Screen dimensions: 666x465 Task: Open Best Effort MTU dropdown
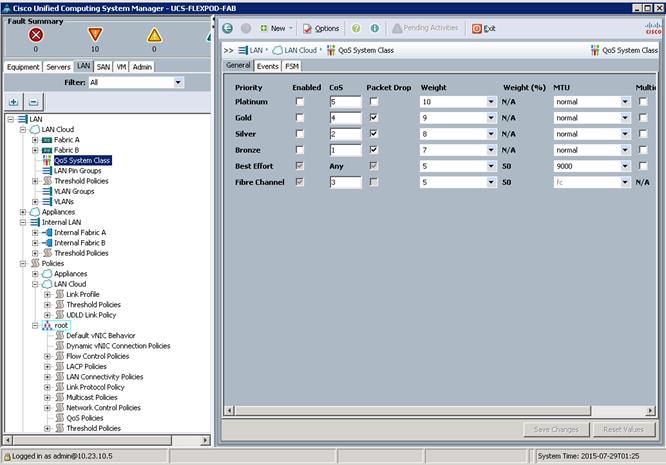625,166
